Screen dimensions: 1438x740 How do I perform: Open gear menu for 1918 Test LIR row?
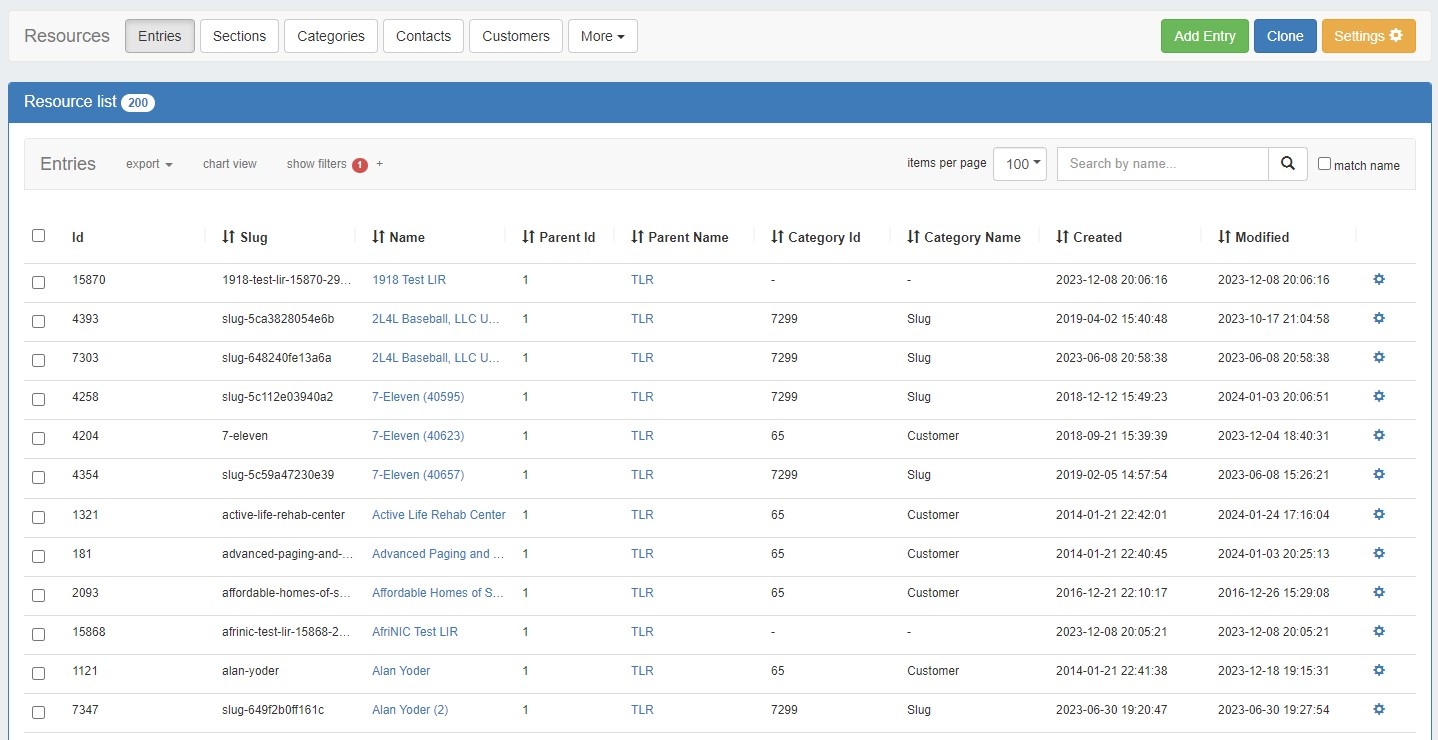[1379, 280]
